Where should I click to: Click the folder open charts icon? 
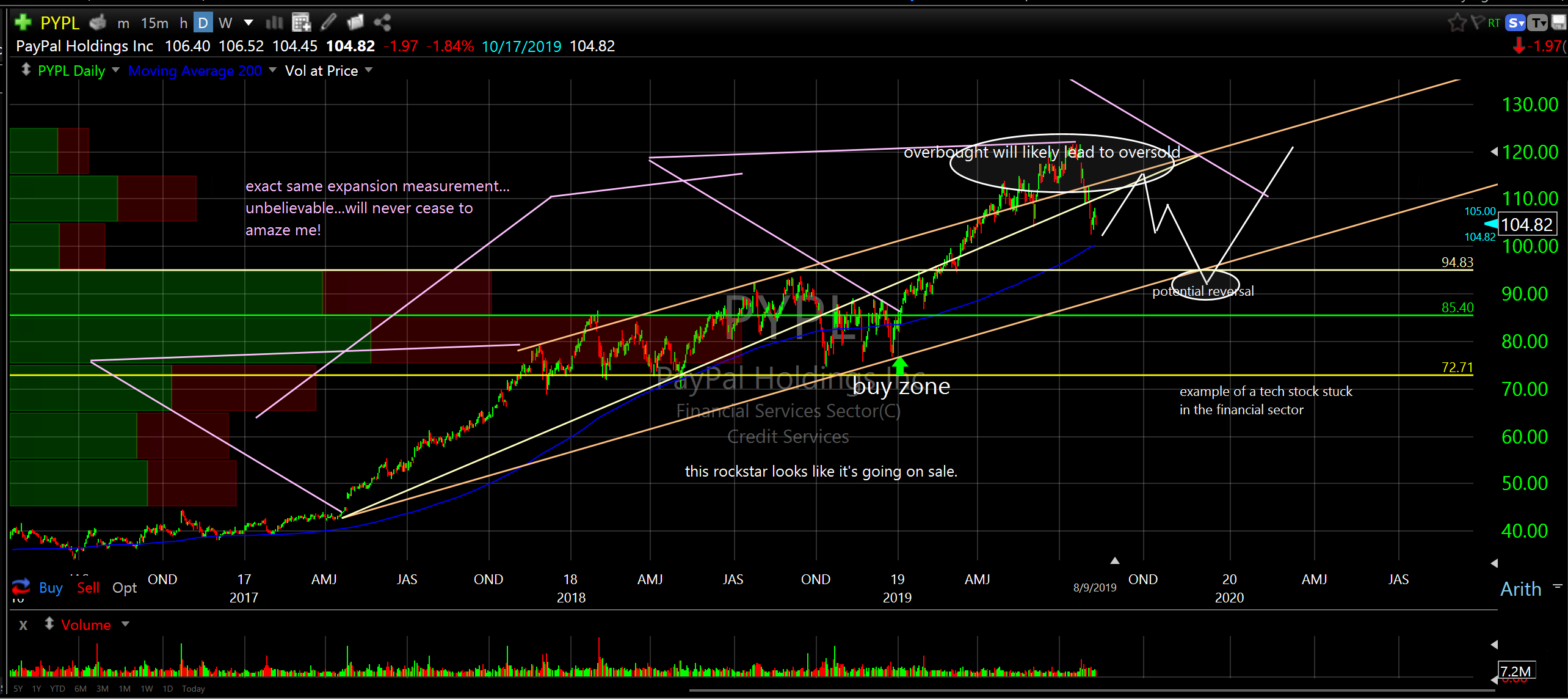coord(355,23)
